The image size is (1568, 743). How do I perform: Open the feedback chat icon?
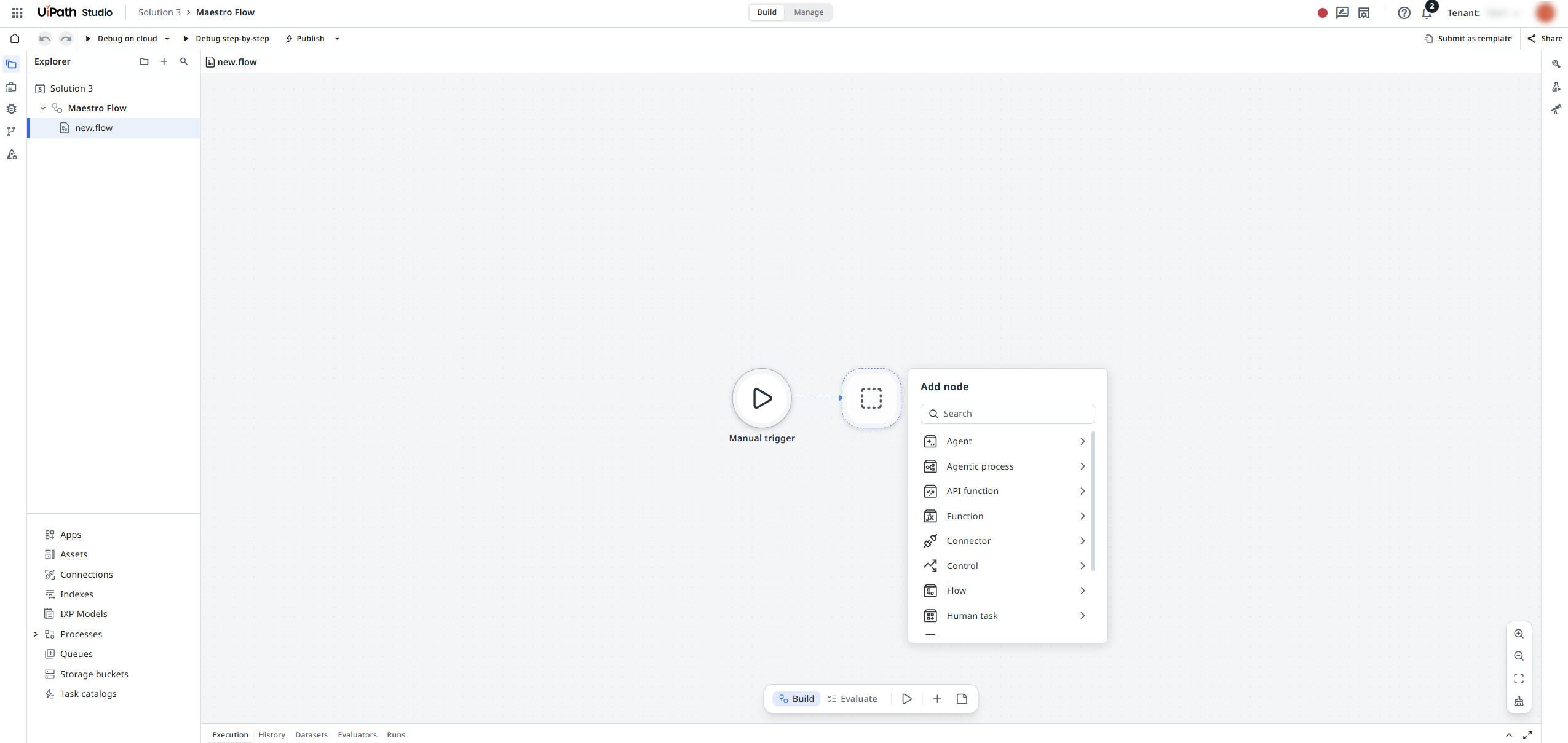[1342, 12]
